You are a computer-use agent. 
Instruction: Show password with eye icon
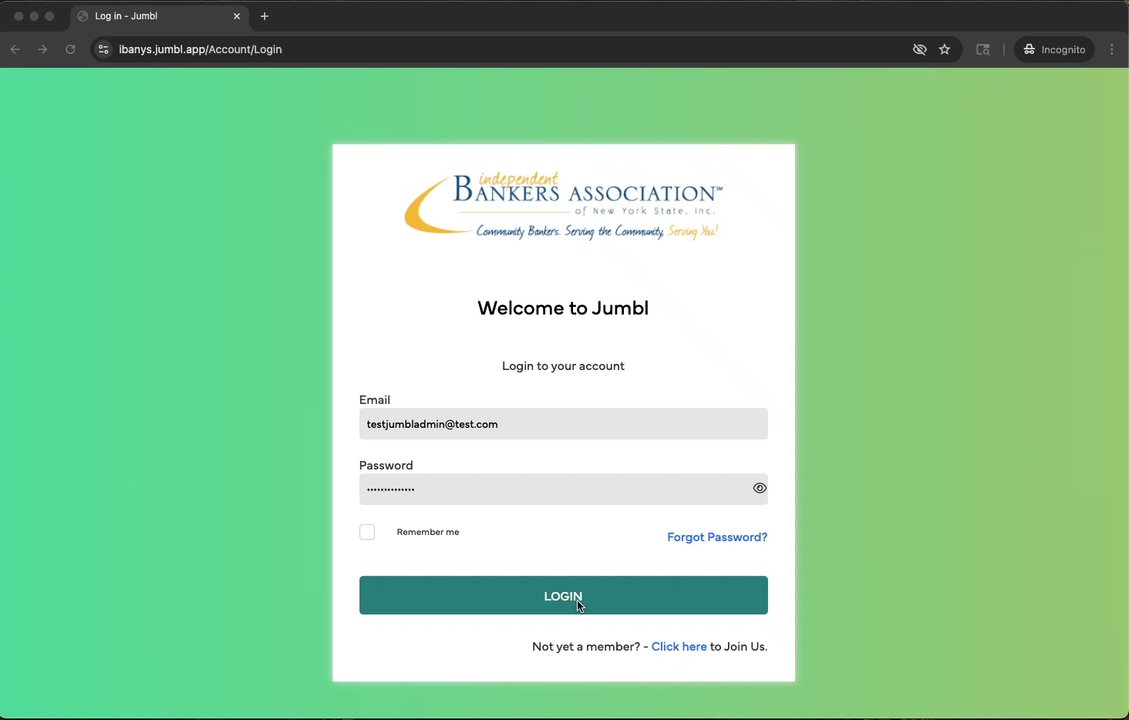759,488
